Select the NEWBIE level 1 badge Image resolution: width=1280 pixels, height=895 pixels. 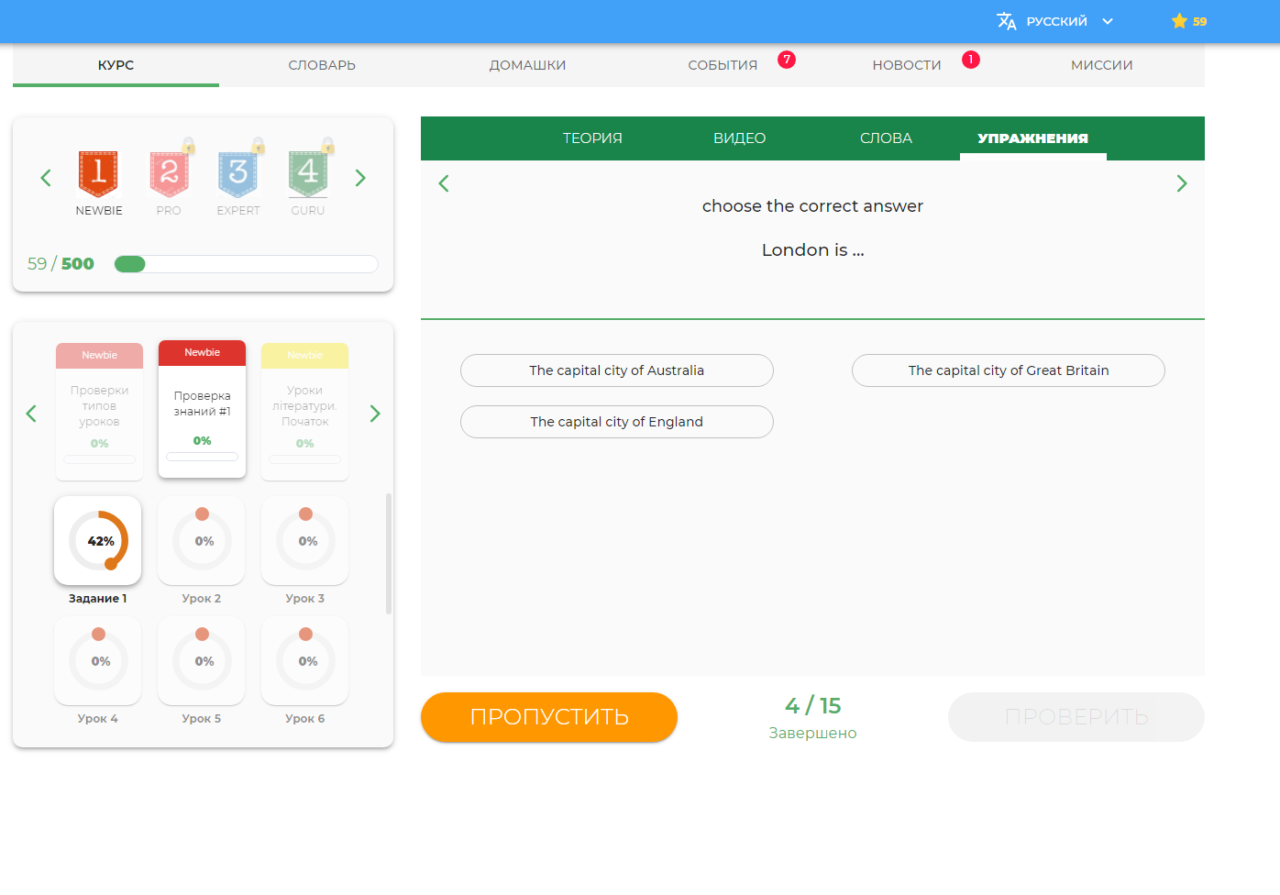pyautogui.click(x=98, y=174)
